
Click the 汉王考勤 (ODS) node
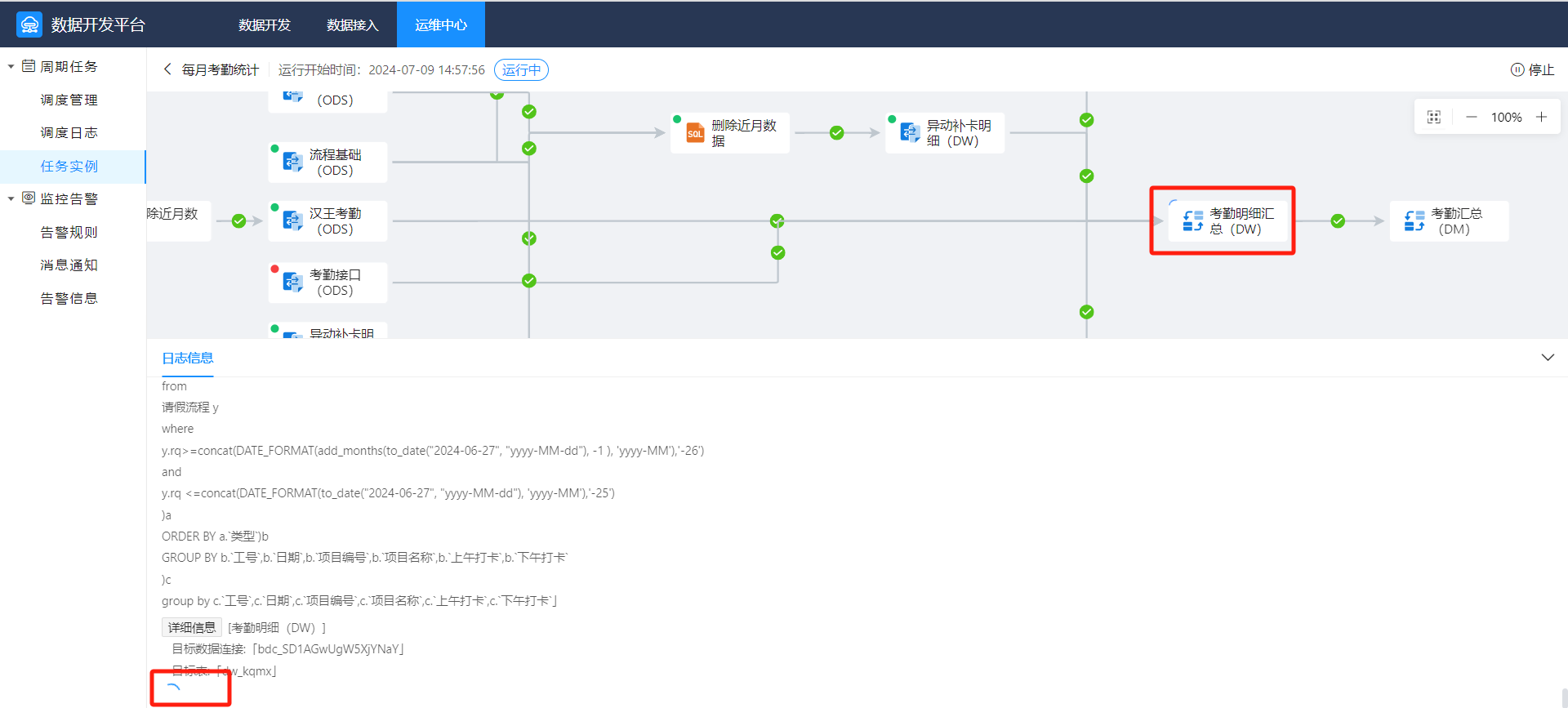(x=328, y=221)
